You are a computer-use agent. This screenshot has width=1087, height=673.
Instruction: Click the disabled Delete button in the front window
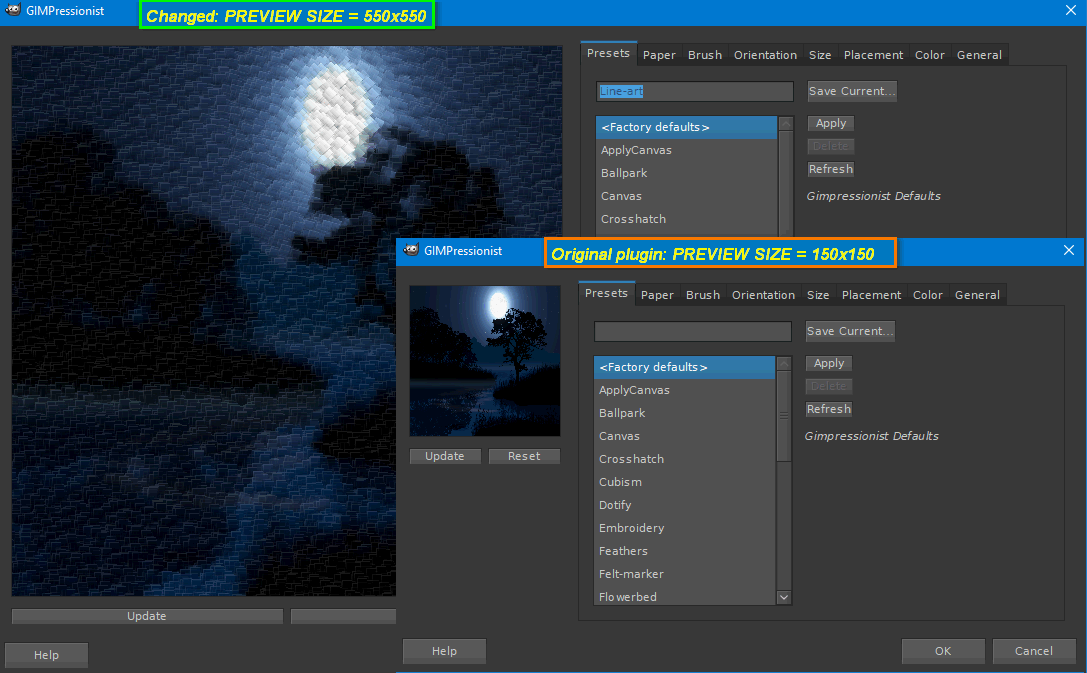(x=828, y=386)
